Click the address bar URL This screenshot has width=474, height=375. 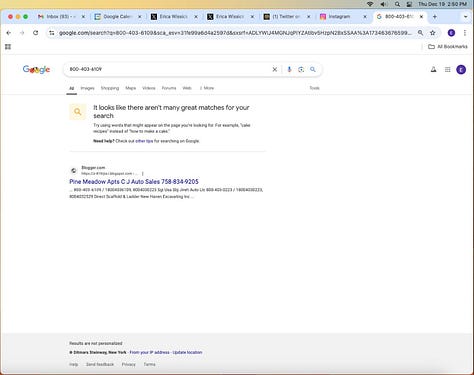(235, 33)
